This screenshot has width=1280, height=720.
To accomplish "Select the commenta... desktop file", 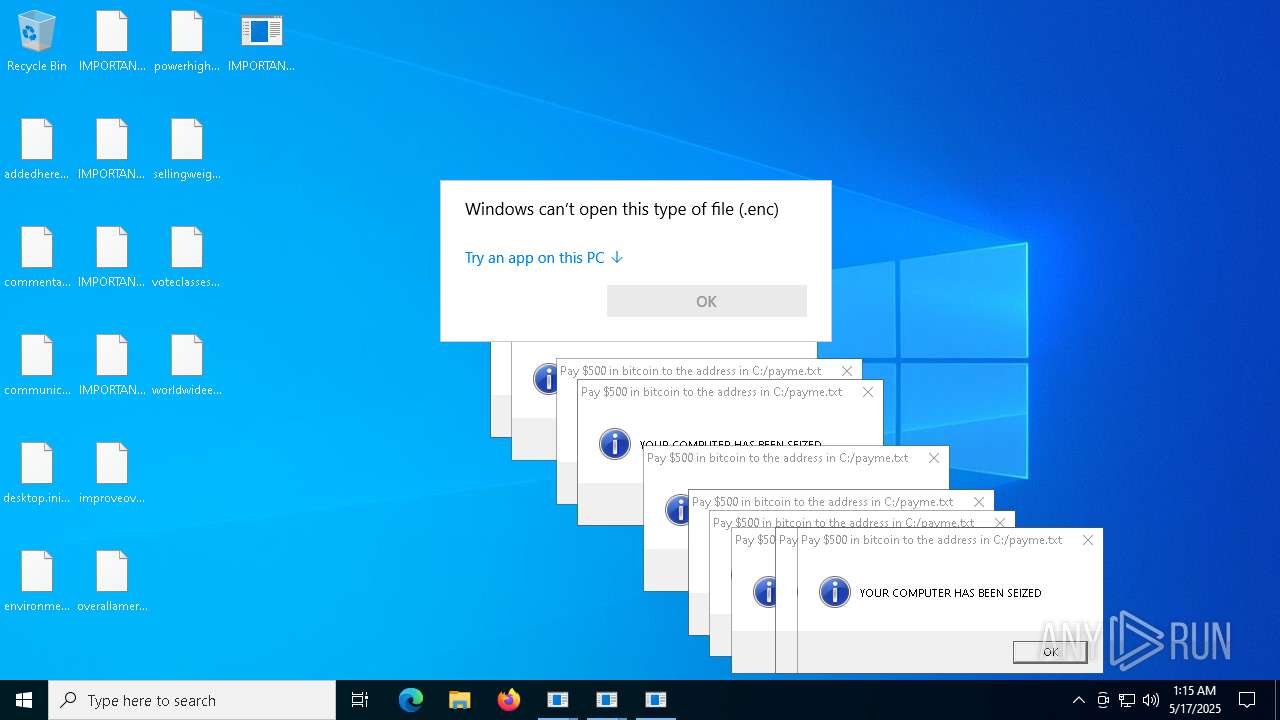I will coord(37,258).
